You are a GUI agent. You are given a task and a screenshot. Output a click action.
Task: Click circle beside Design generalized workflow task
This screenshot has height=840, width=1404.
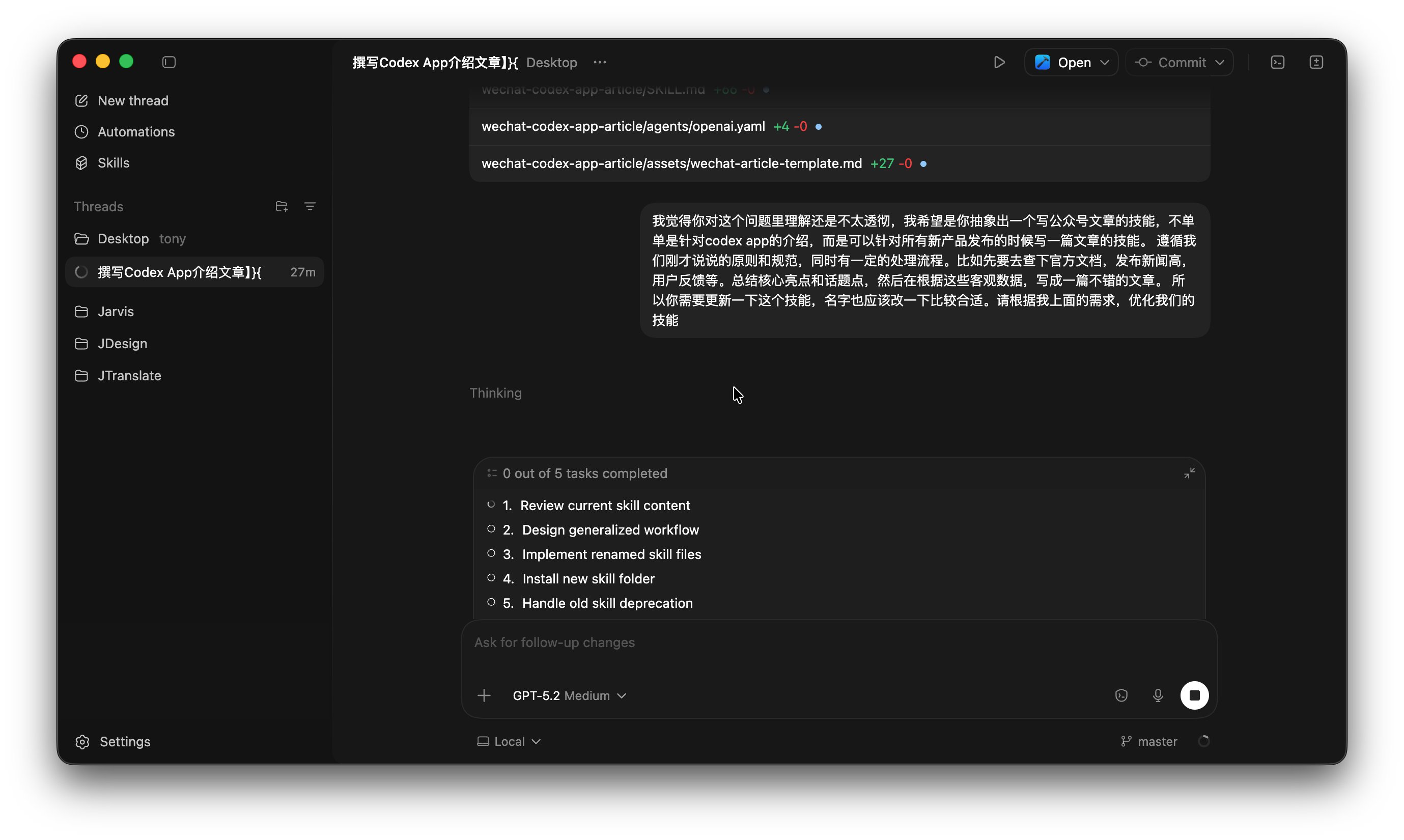click(491, 529)
